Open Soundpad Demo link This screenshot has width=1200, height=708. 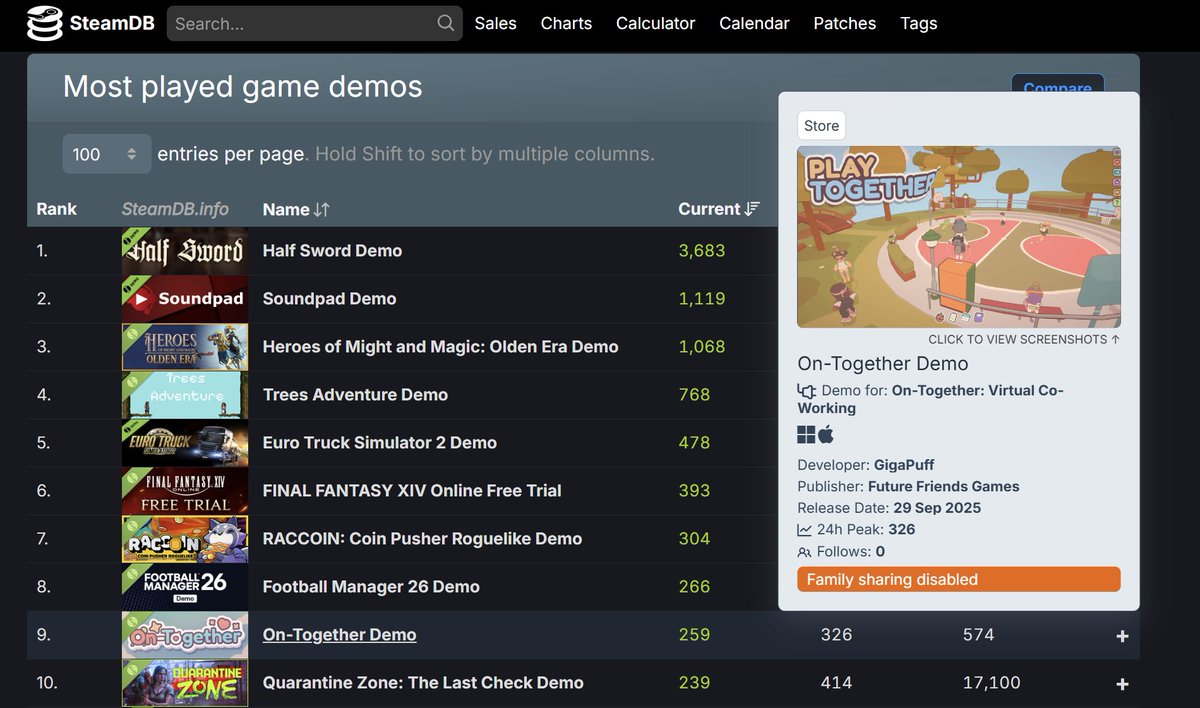tap(329, 299)
